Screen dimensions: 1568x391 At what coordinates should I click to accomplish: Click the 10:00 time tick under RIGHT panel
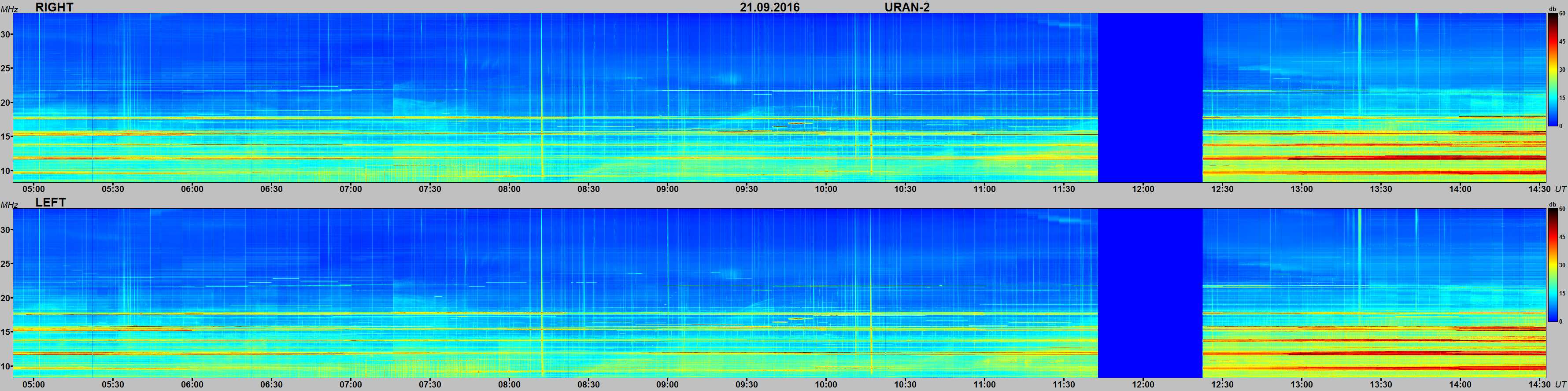click(x=825, y=189)
